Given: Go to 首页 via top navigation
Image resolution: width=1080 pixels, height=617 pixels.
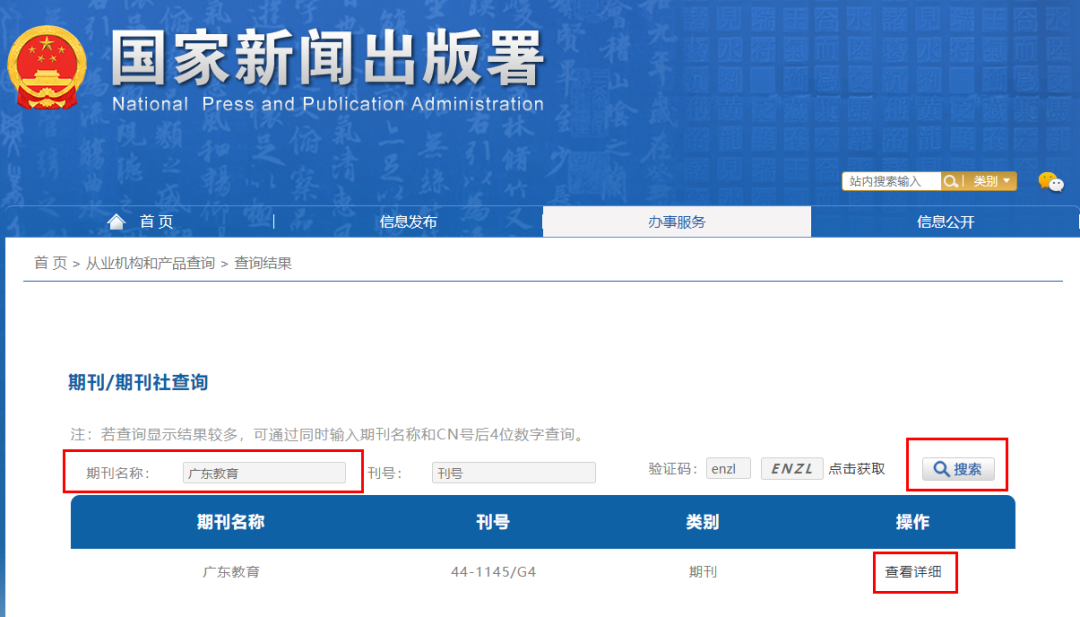Looking at the screenshot, I should click(156, 221).
